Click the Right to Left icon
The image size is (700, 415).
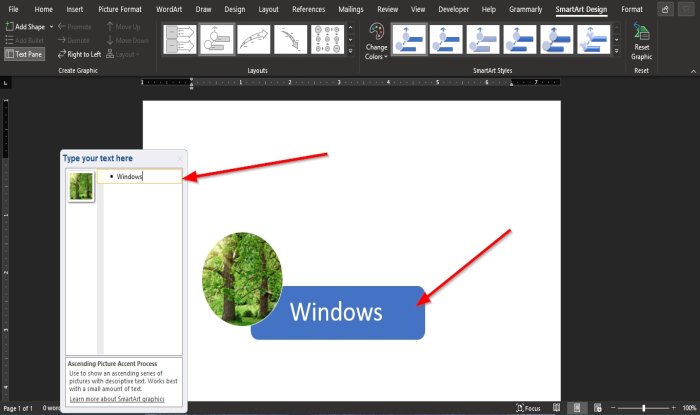point(62,54)
